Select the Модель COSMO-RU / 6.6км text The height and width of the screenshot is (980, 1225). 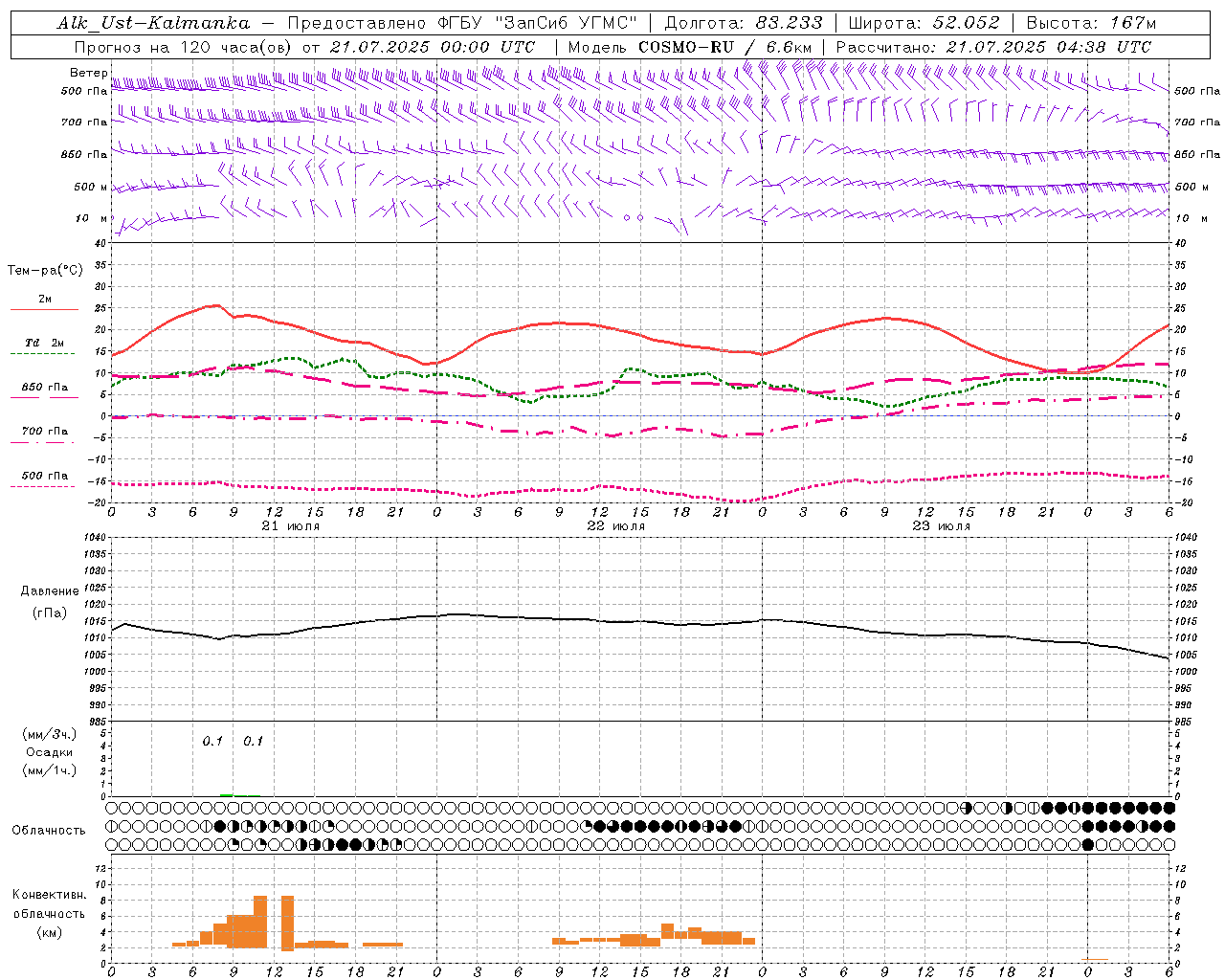click(690, 47)
